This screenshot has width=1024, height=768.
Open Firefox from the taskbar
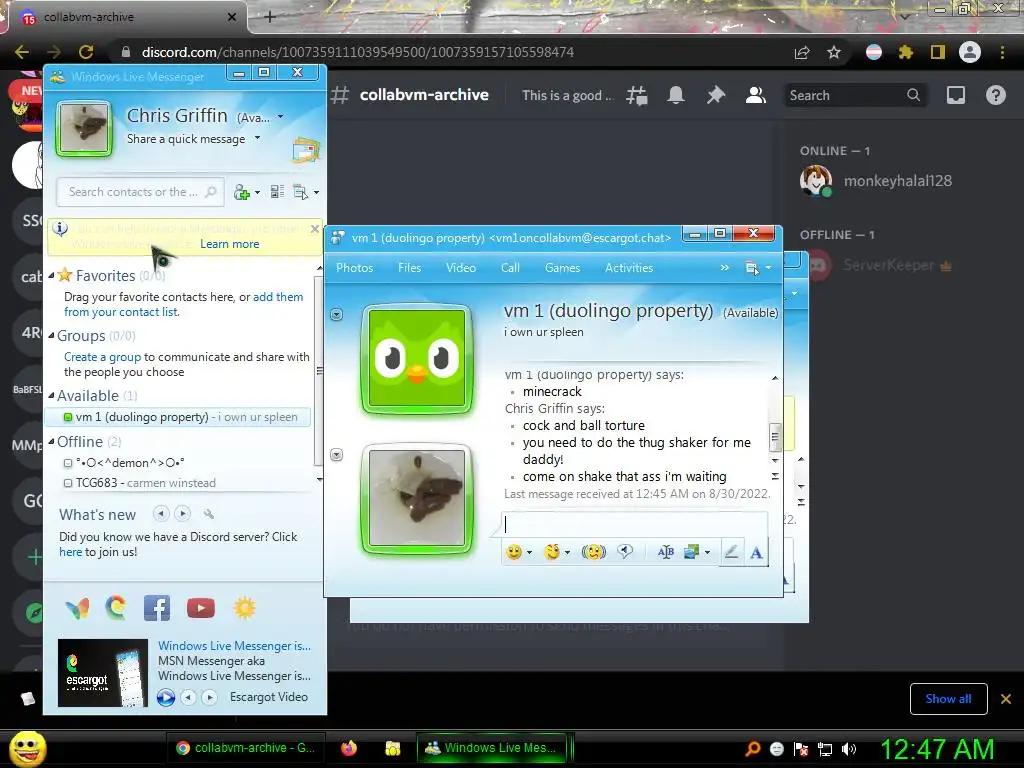349,748
